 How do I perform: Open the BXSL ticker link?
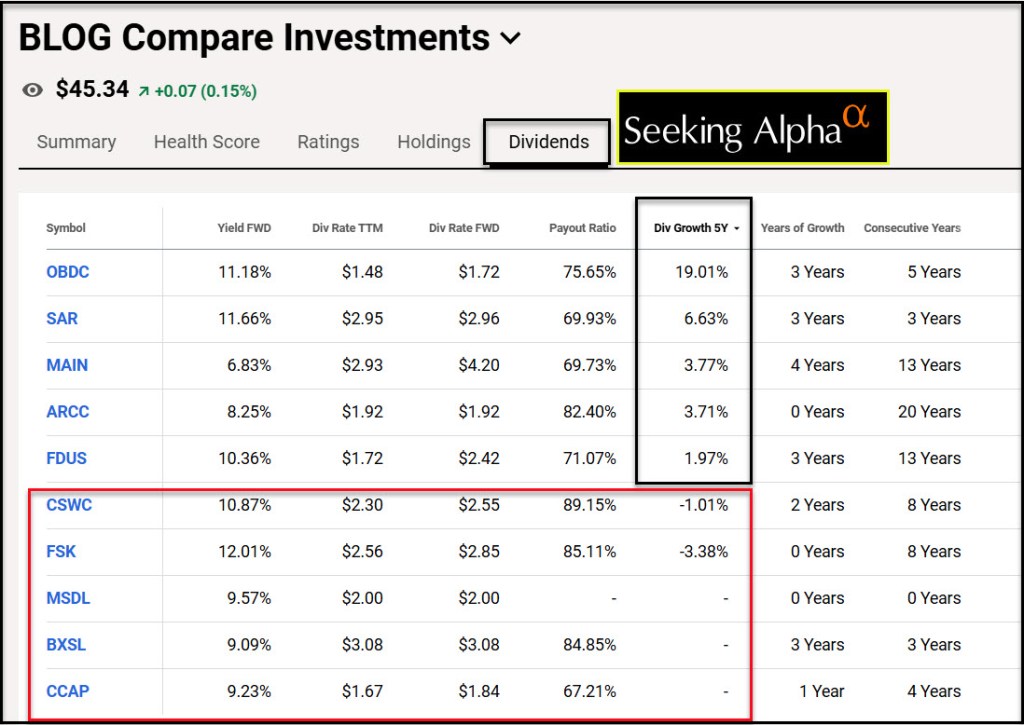[x=66, y=645]
